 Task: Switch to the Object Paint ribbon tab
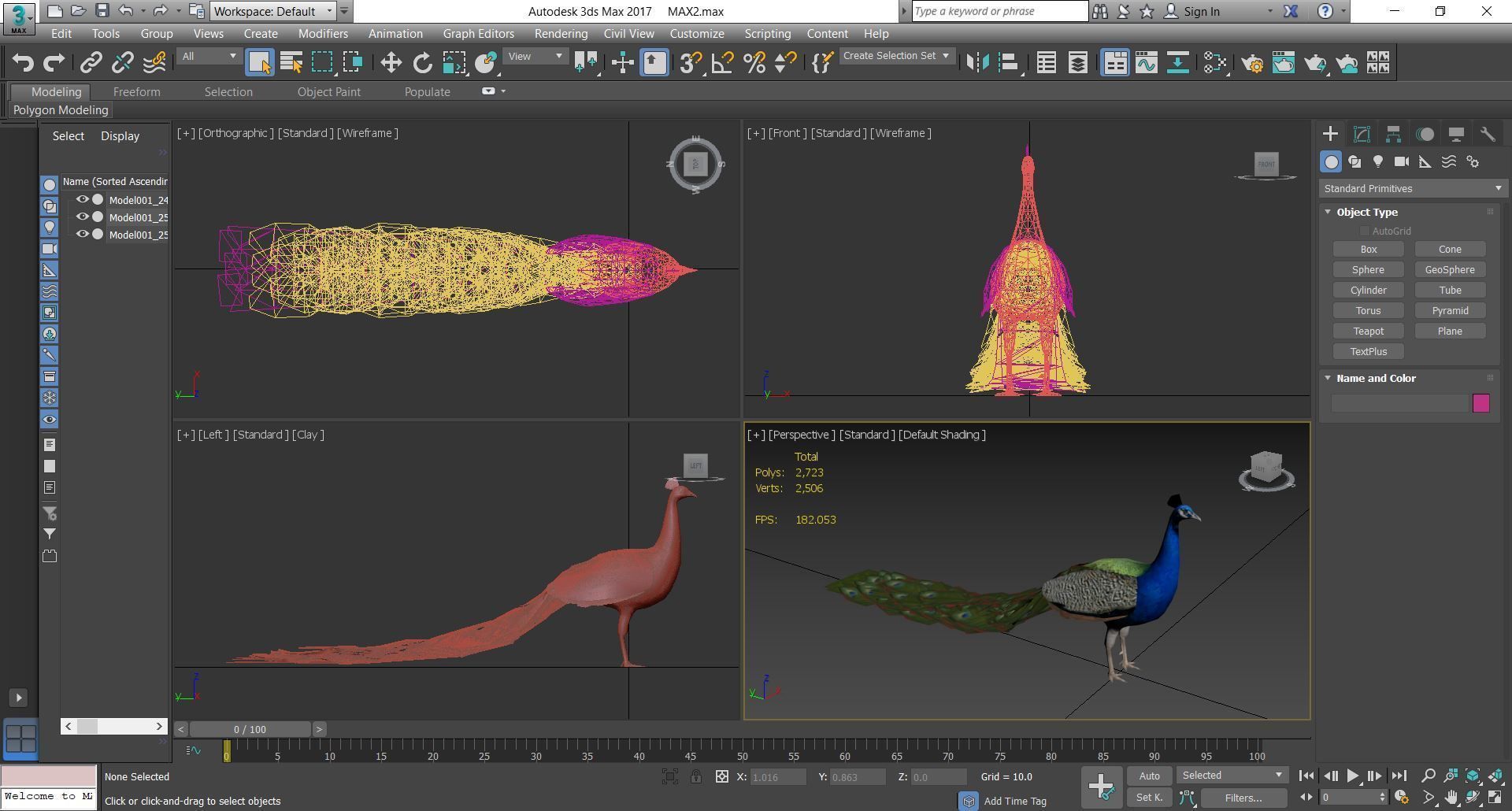tap(328, 92)
